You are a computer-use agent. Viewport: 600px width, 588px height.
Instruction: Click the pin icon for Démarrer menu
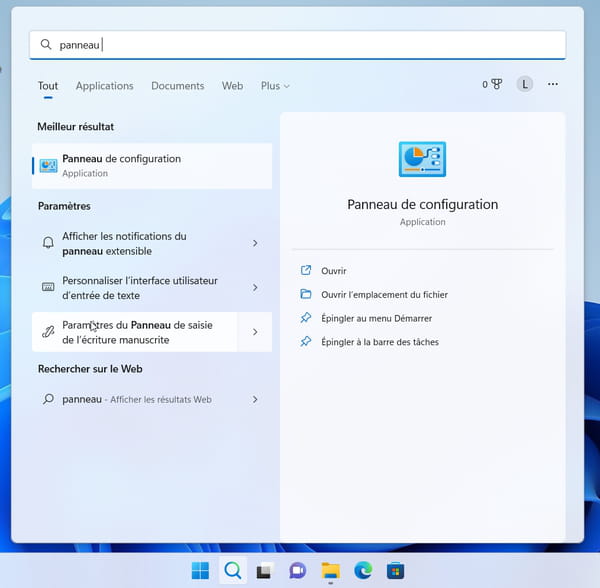(x=306, y=318)
